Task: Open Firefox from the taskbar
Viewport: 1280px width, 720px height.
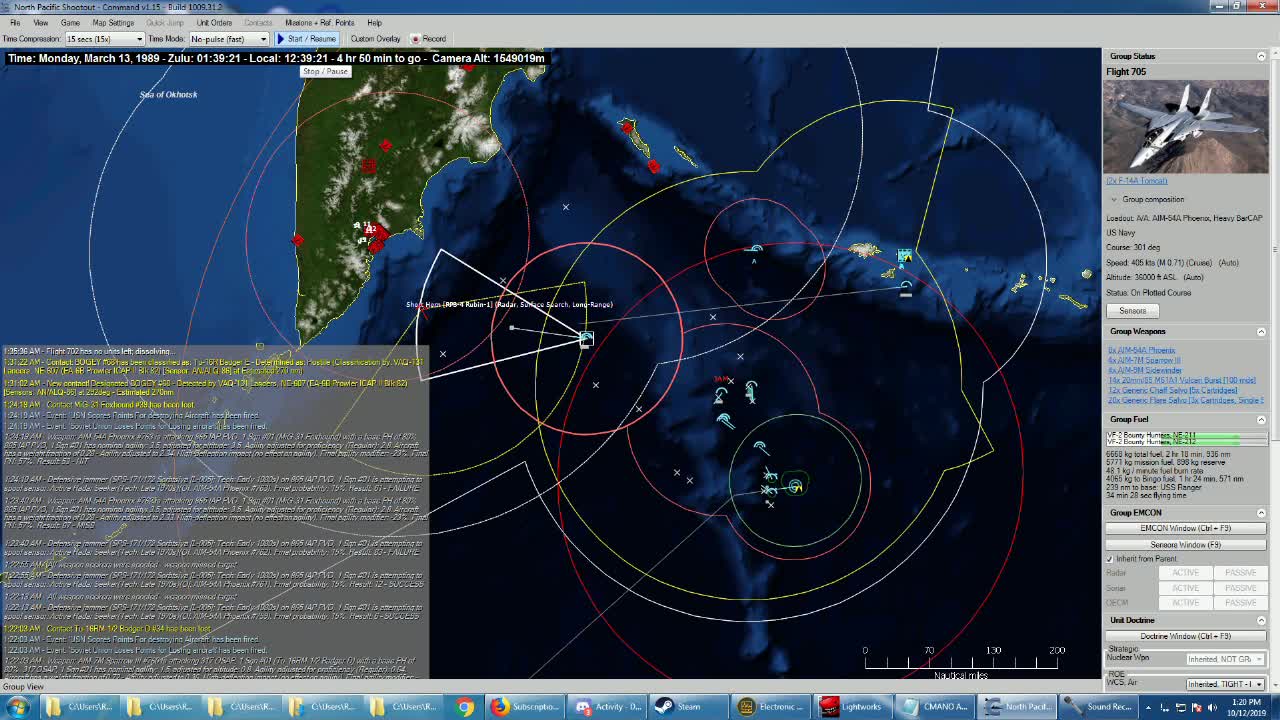Action: coord(523,707)
